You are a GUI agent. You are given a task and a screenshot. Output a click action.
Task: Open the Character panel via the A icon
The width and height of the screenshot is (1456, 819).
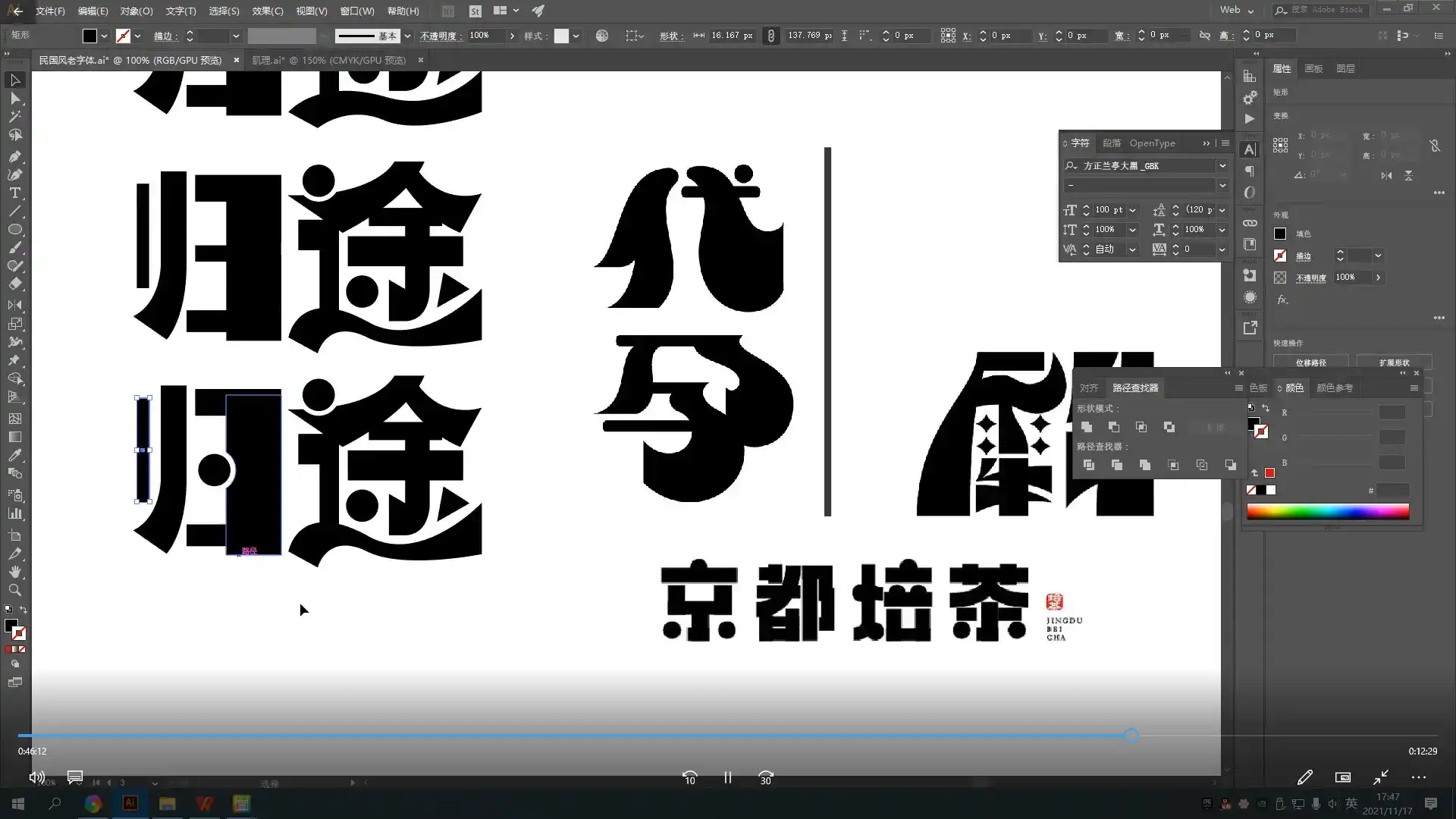tap(1250, 149)
